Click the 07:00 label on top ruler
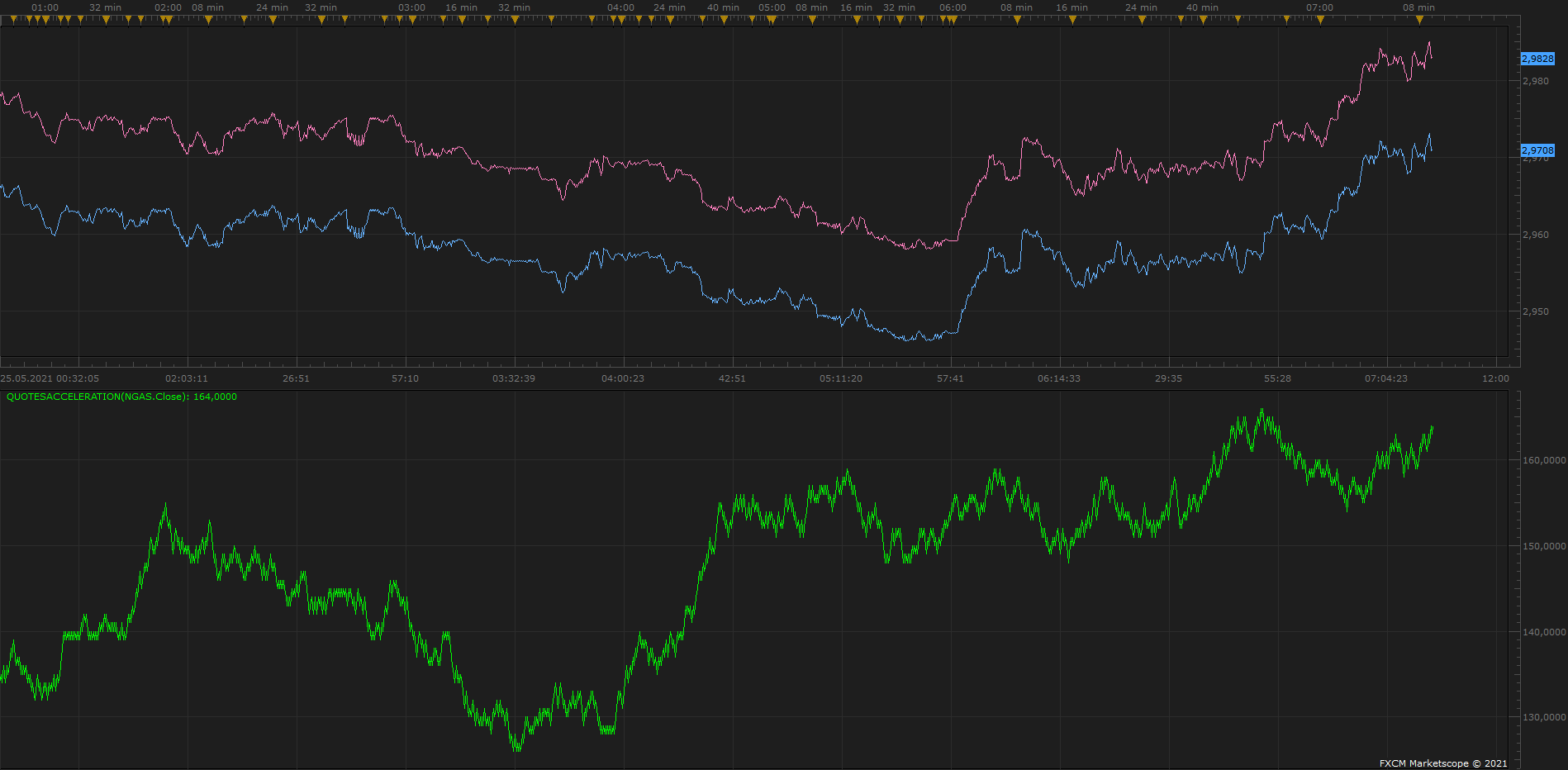Image resolution: width=1568 pixels, height=770 pixels. 1320,7
